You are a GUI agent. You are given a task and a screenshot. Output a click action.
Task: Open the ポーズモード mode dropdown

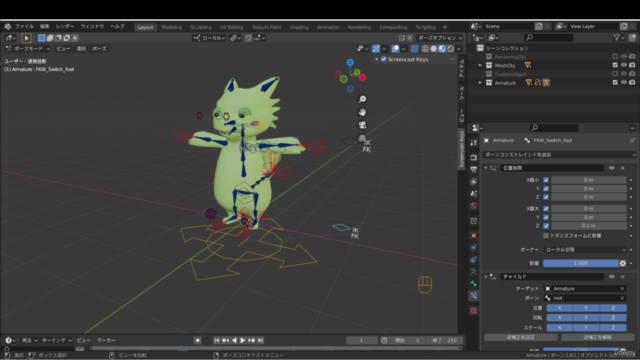click(x=28, y=49)
